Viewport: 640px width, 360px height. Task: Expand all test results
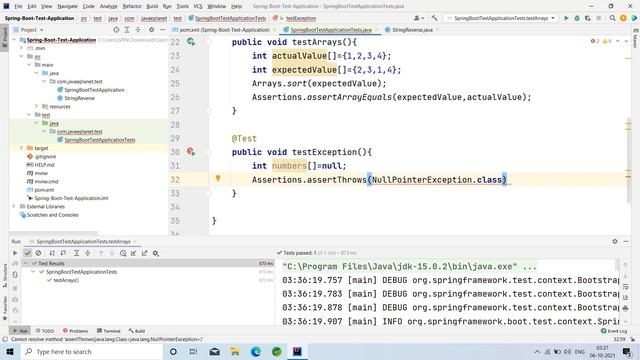tap(76, 253)
